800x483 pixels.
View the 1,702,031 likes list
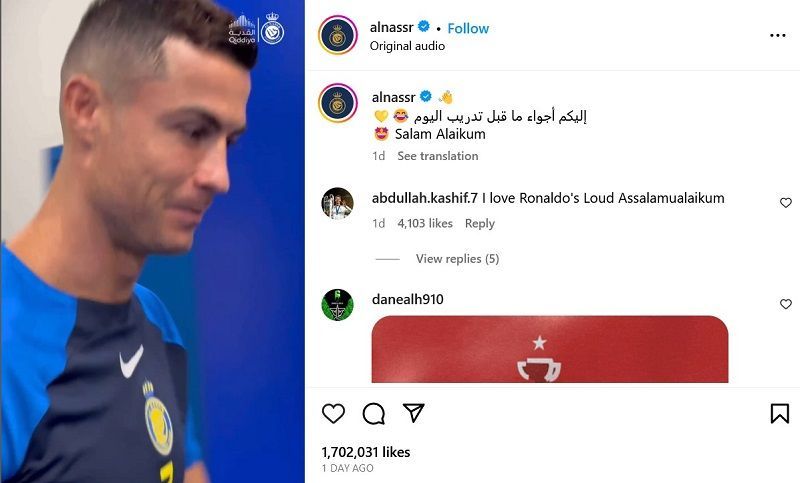tap(365, 452)
